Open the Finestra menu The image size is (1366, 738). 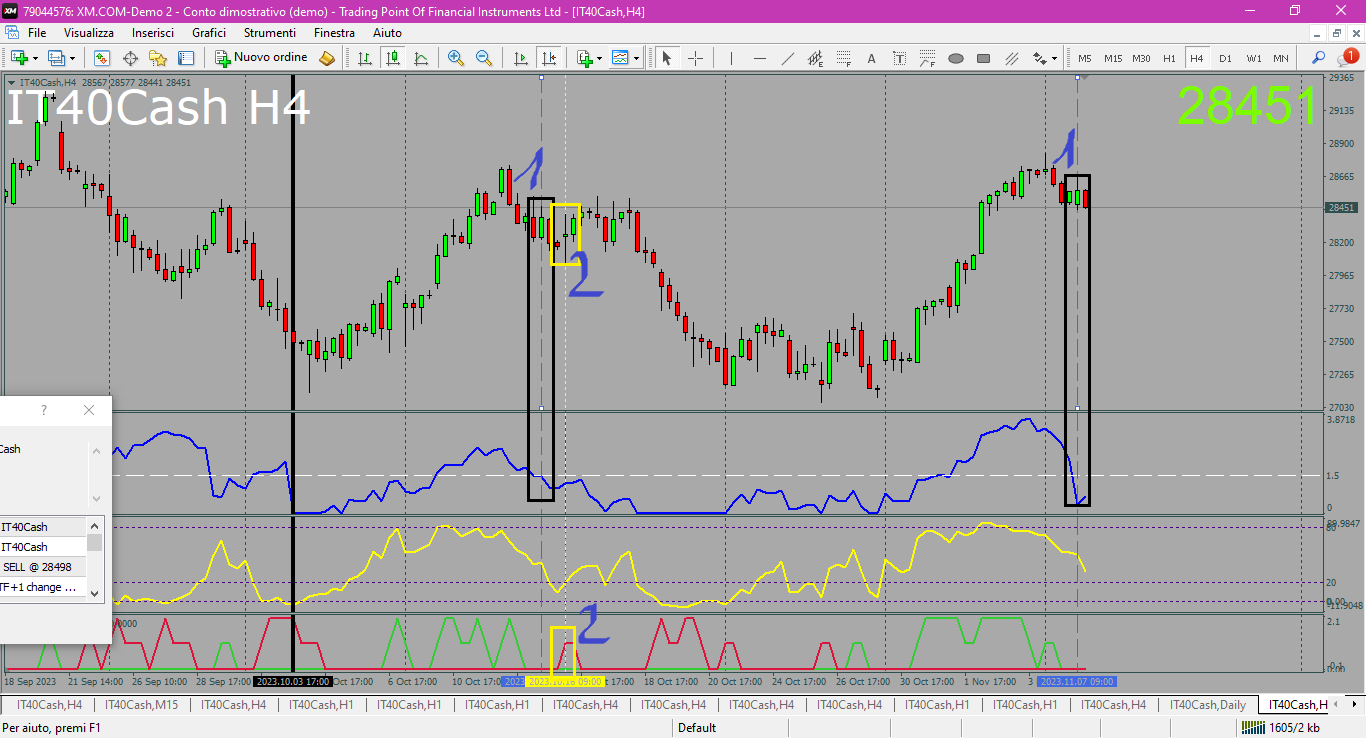(334, 33)
